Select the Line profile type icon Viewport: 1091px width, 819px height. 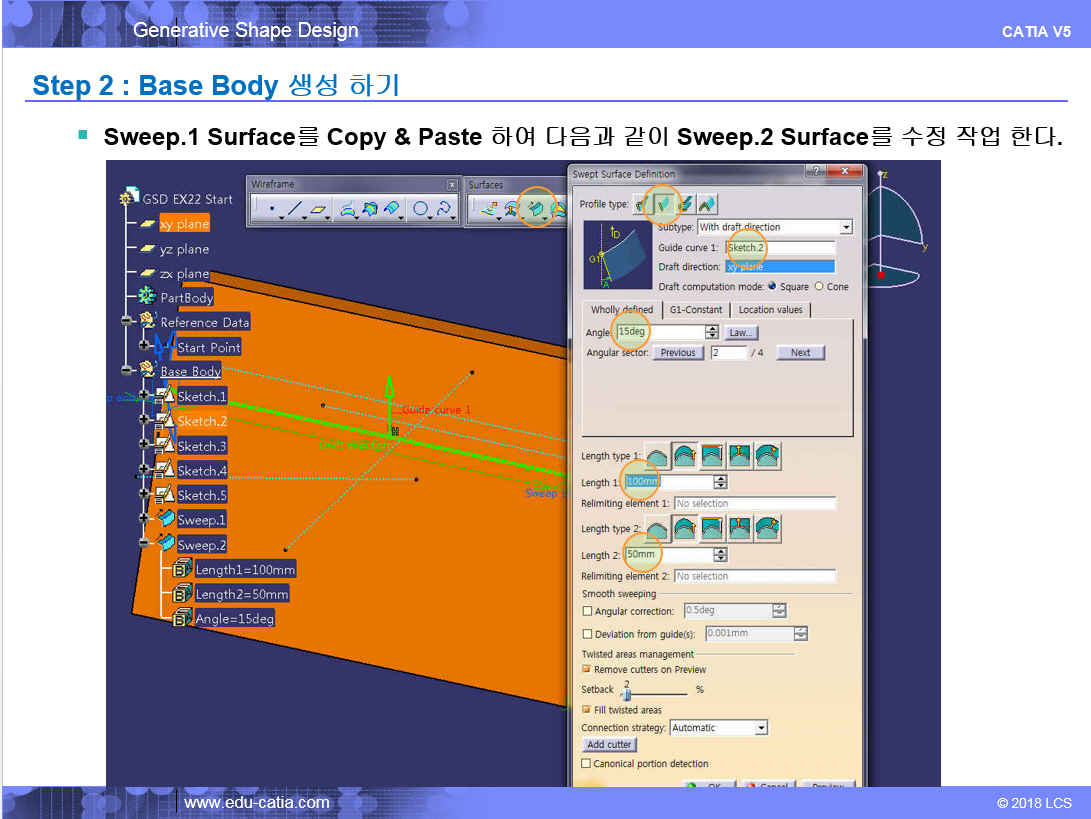tap(662, 204)
